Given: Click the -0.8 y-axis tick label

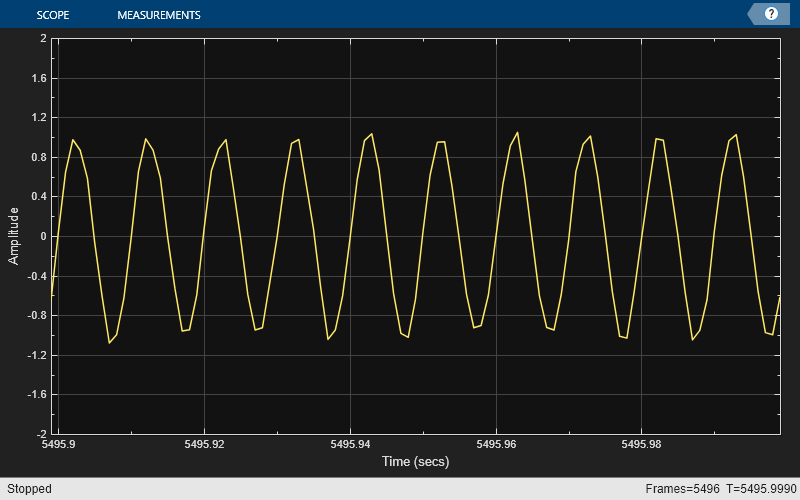Looking at the screenshot, I should pyautogui.click(x=37, y=315).
